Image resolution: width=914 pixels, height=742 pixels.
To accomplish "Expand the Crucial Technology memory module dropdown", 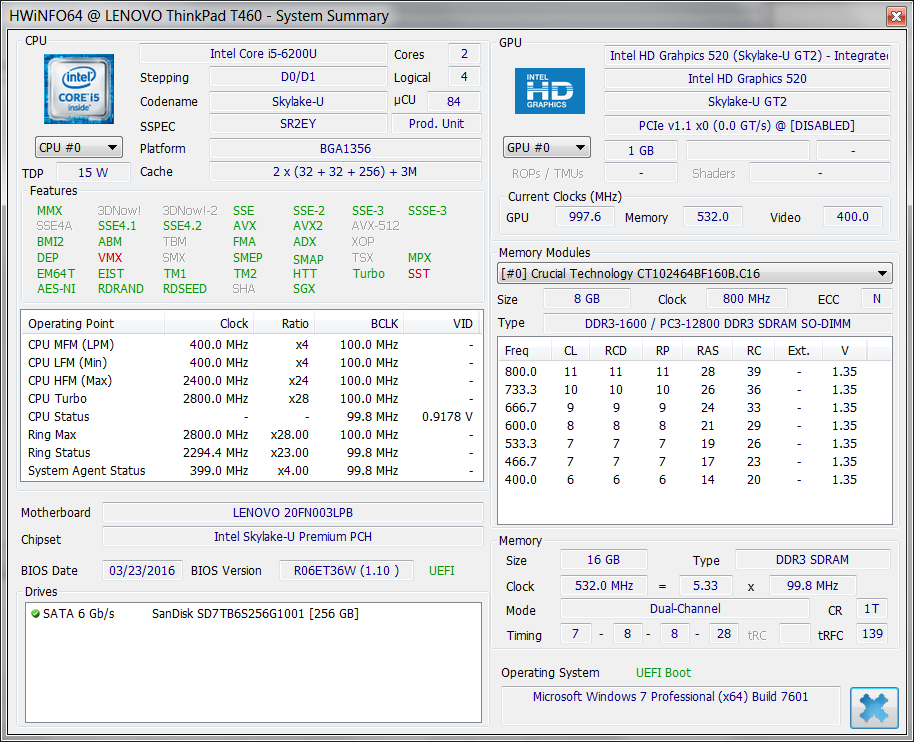I will [694, 273].
